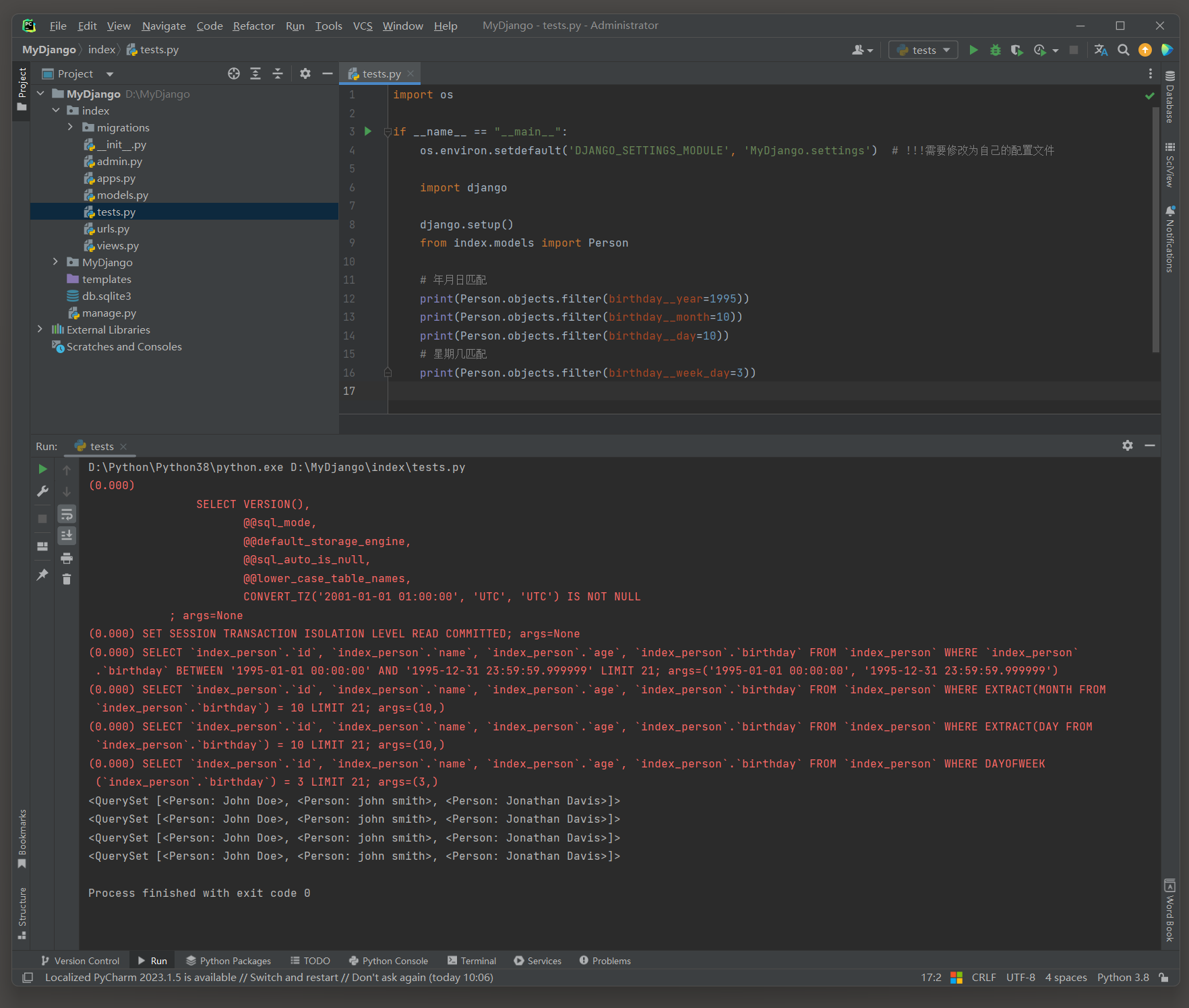This screenshot has width=1189, height=1008.
Task: Clear all console output trash icon
Action: click(67, 579)
